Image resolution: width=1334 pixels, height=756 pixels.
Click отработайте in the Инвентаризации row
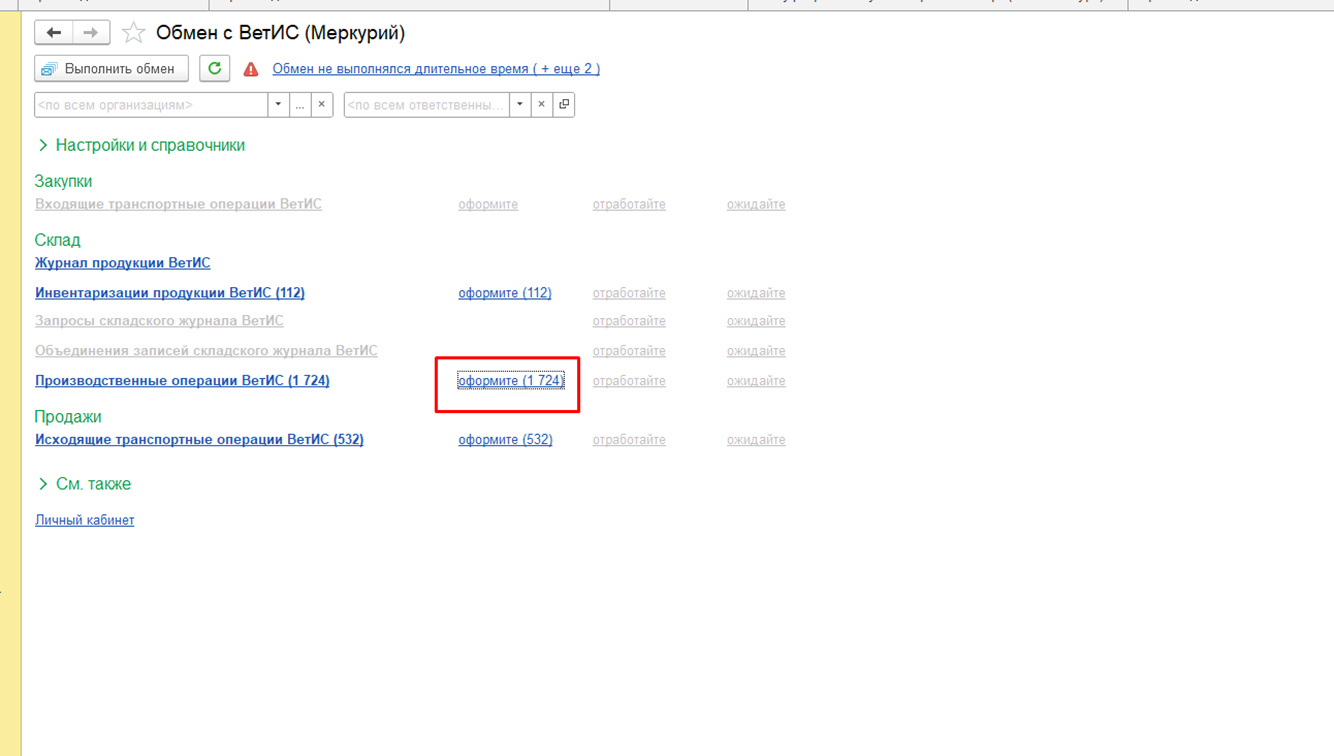pyautogui.click(x=629, y=293)
